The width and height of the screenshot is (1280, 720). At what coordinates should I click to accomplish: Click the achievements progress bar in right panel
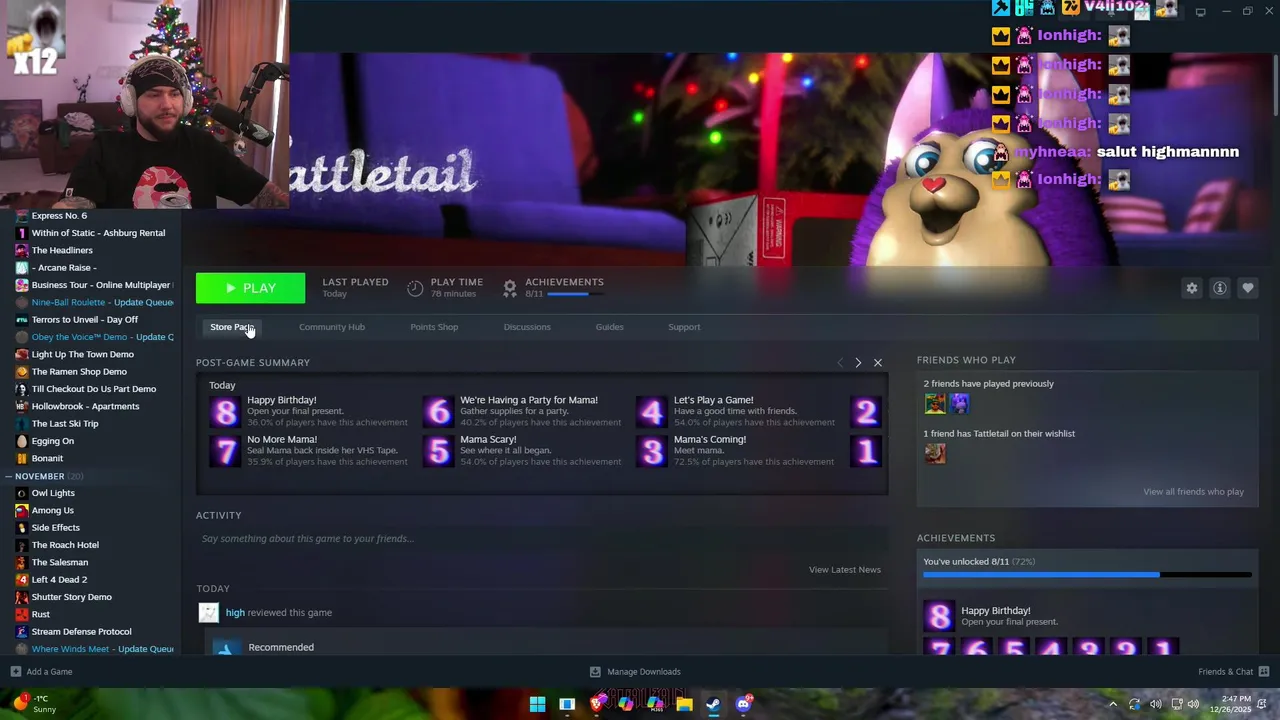(1087, 575)
